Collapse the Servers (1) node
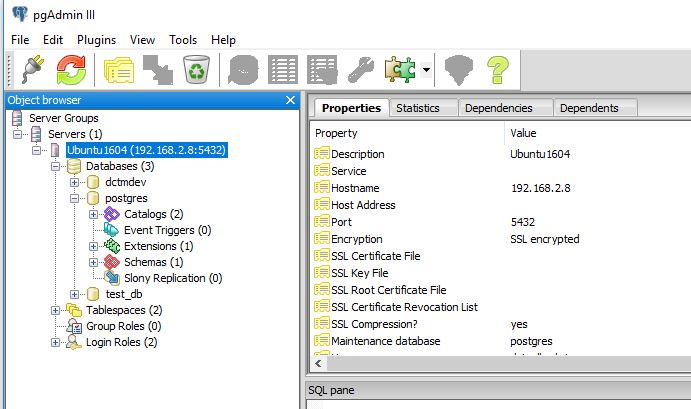691x409 pixels. coord(18,134)
